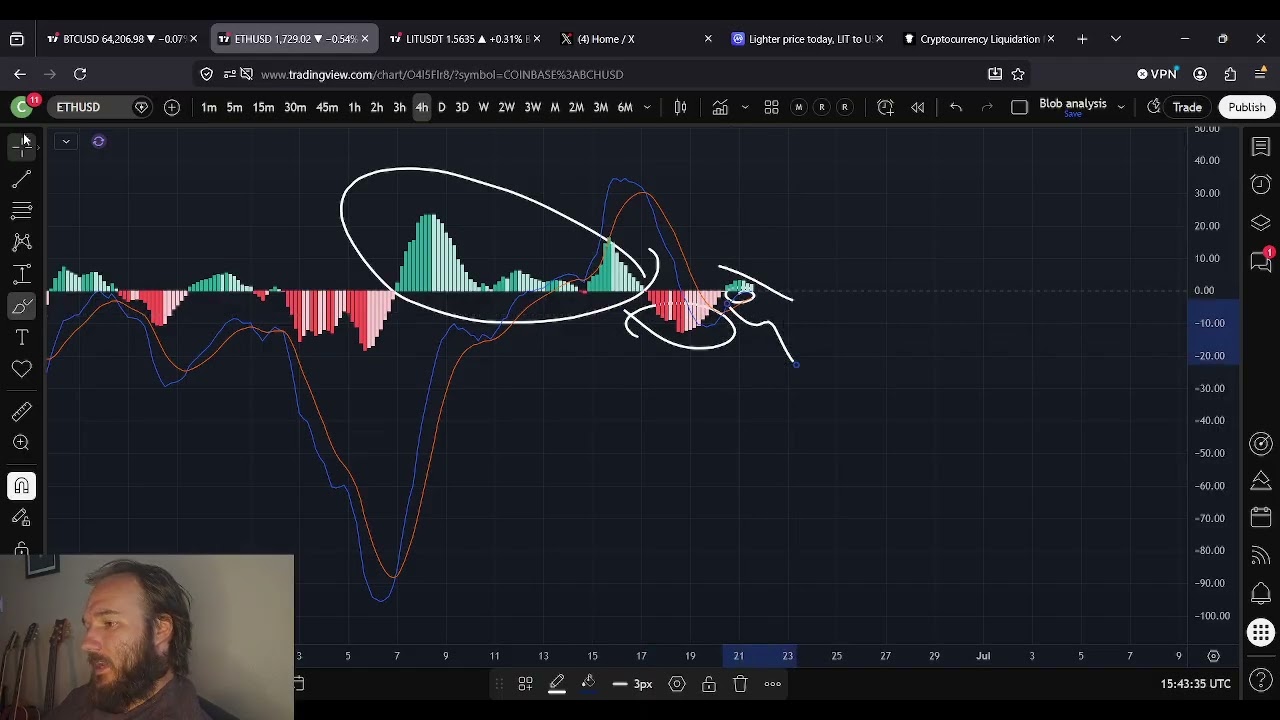Open the pine hat icon in sidebar

1261,482
